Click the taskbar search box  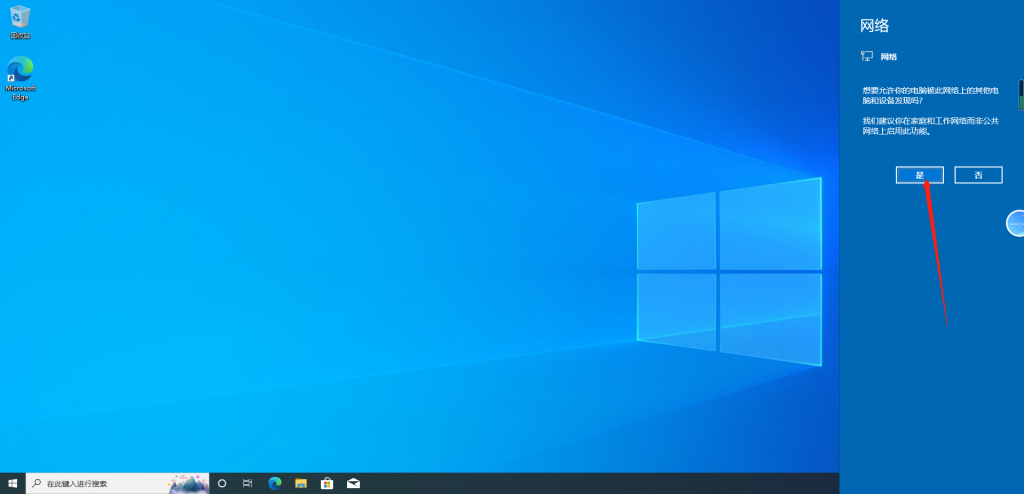point(118,484)
